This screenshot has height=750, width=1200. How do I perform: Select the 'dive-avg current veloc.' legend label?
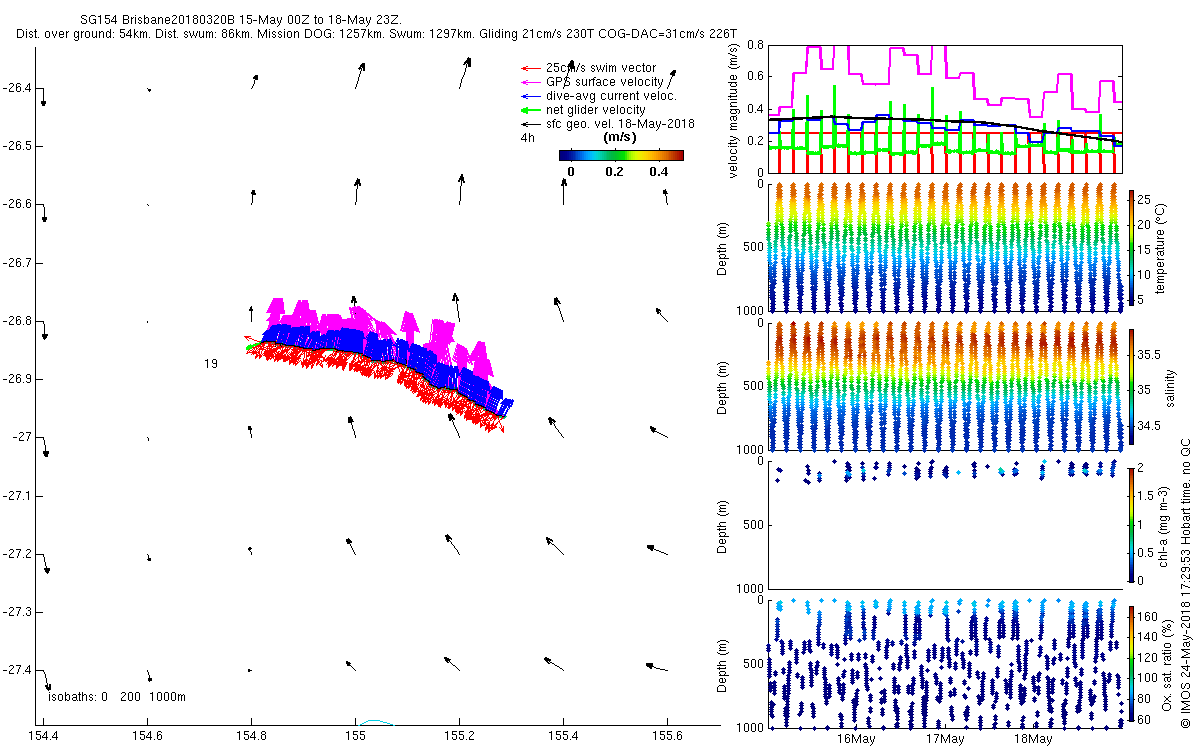coord(611,96)
